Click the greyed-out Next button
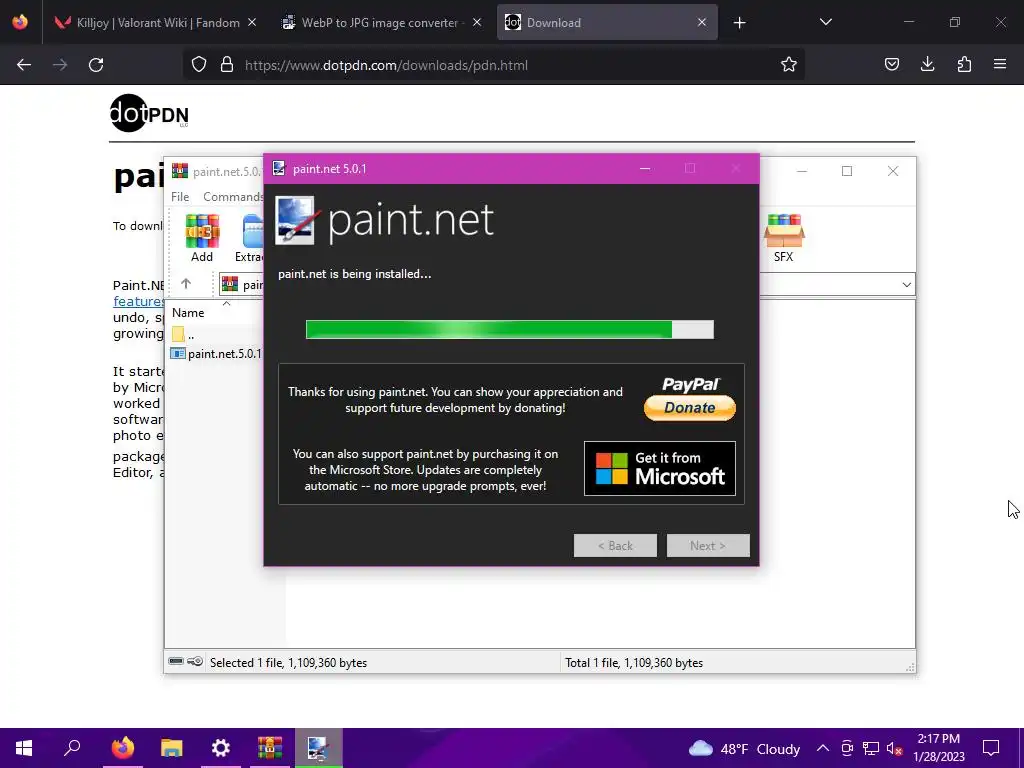This screenshot has height=768, width=1024. coord(708,545)
